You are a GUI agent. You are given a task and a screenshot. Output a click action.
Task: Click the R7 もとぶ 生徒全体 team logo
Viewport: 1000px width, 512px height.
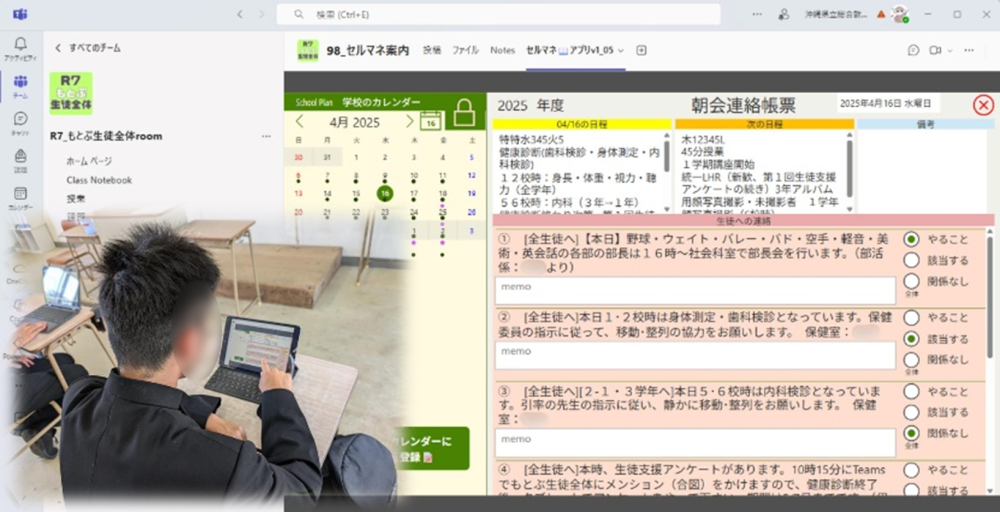pos(71,93)
